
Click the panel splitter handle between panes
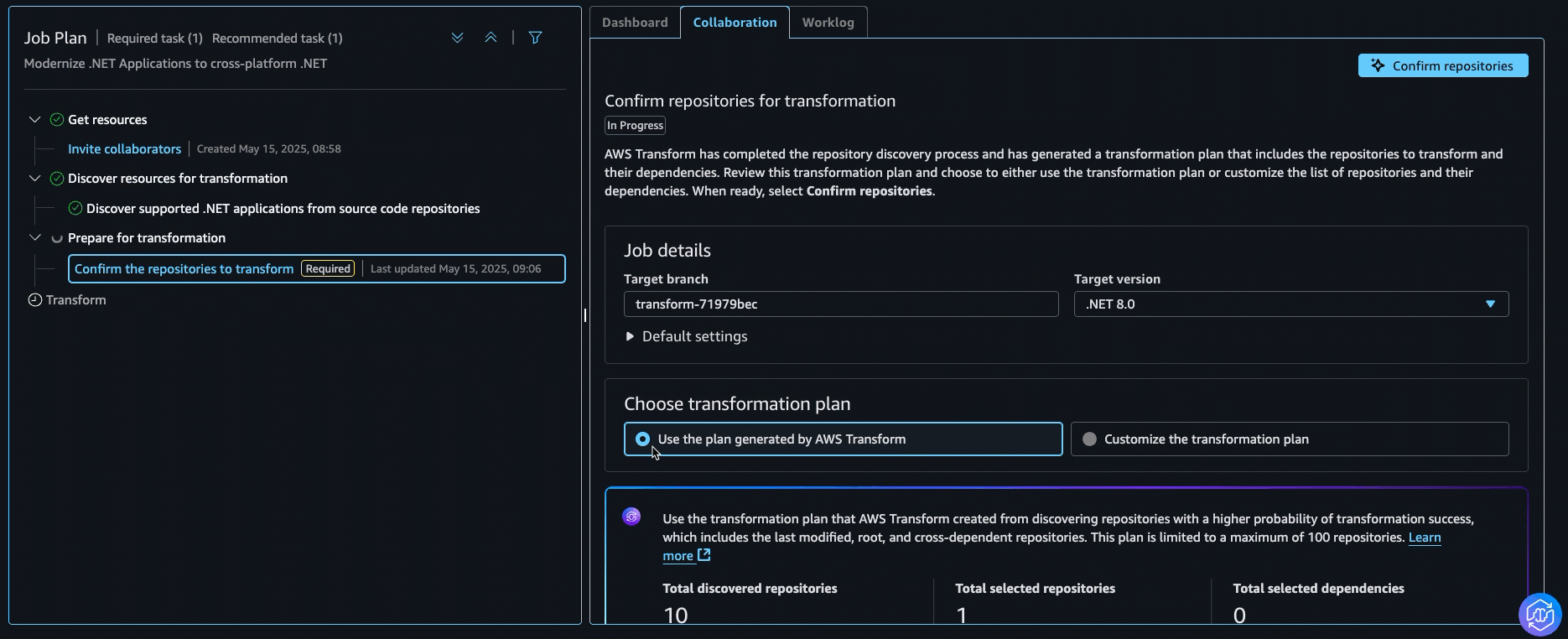pyautogui.click(x=585, y=315)
